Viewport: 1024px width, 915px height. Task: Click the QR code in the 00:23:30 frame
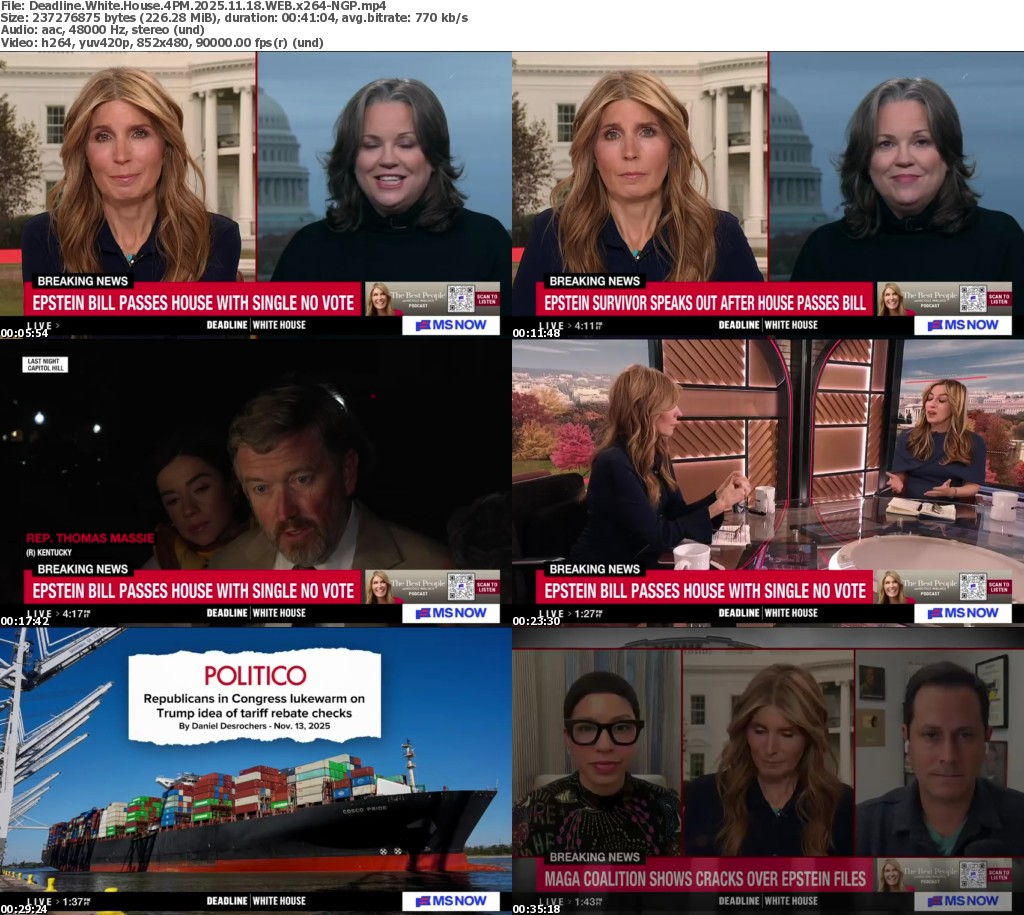click(x=972, y=586)
